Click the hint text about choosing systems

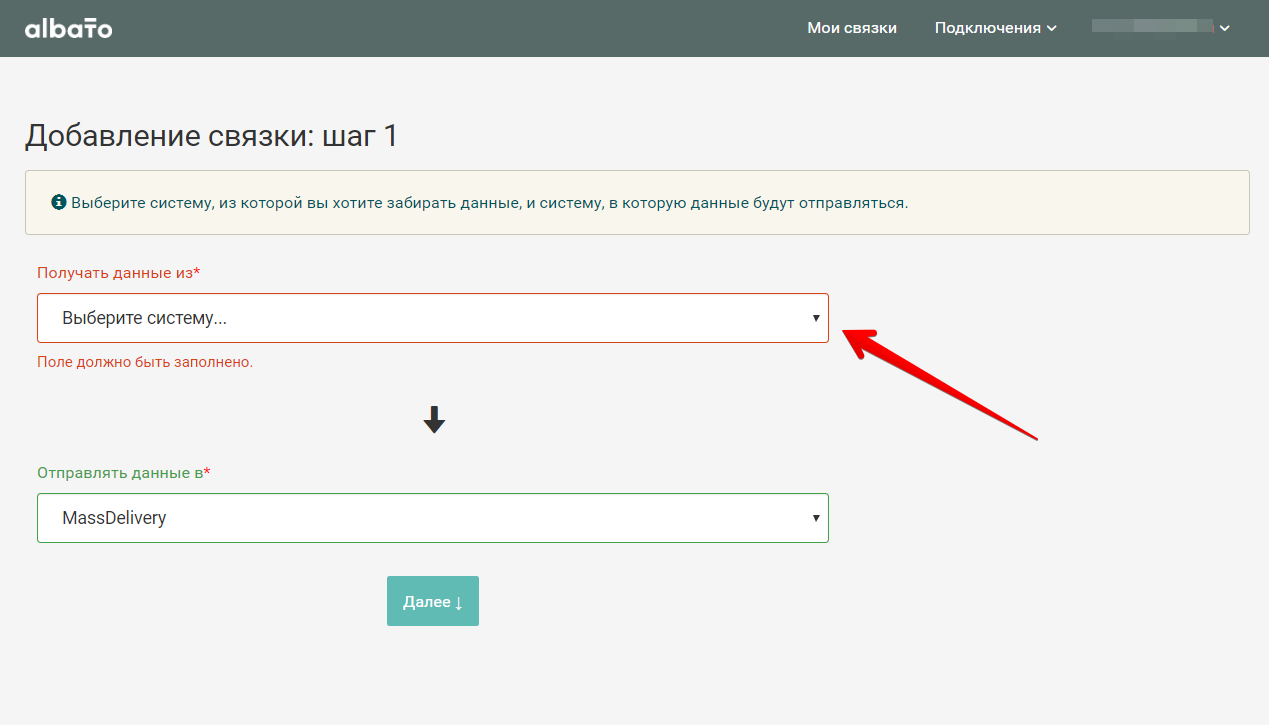coord(489,202)
